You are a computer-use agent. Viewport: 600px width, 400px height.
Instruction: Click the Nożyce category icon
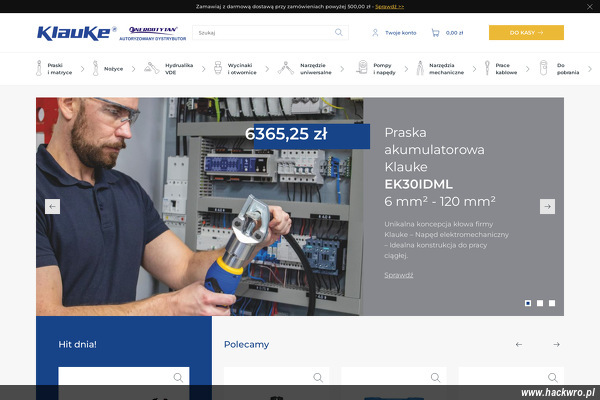(95, 68)
